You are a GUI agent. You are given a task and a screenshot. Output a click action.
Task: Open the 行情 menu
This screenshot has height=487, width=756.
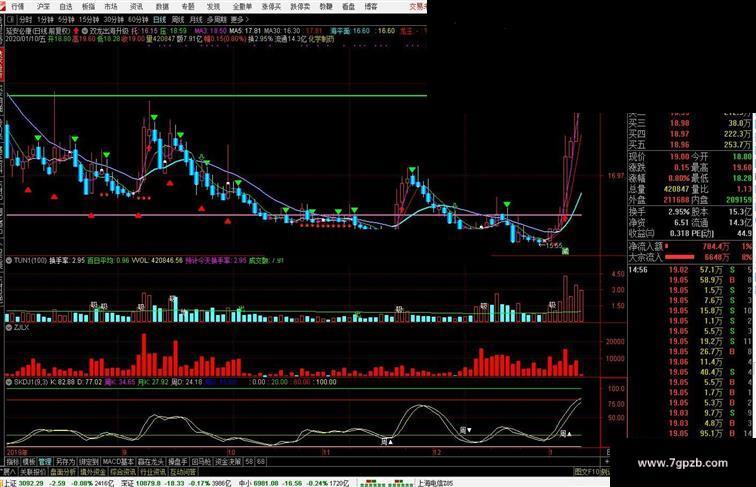pos(17,6)
